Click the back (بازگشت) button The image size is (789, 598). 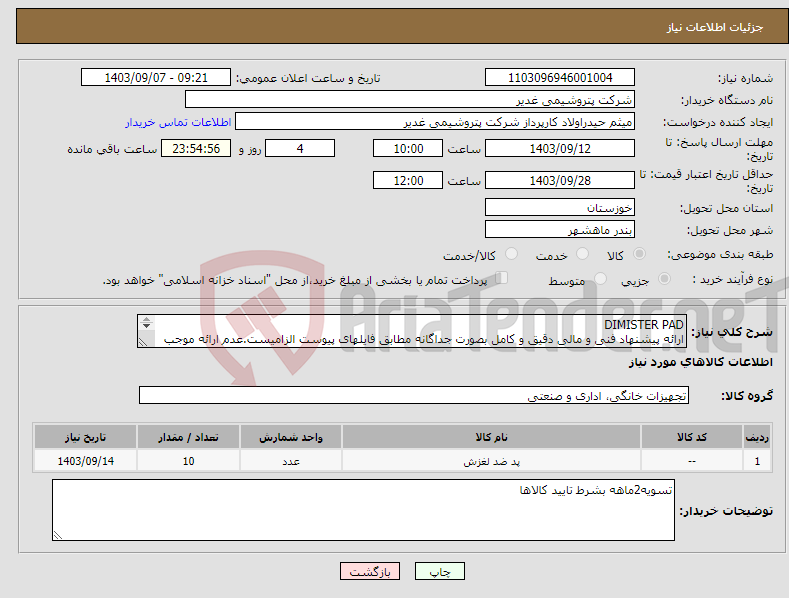point(370,571)
